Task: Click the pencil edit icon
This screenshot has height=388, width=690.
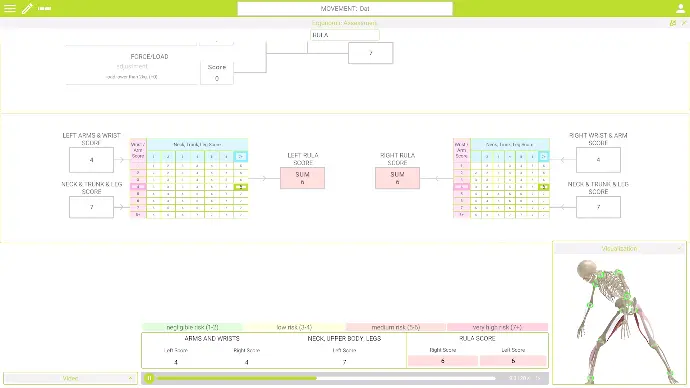Action: click(x=27, y=8)
